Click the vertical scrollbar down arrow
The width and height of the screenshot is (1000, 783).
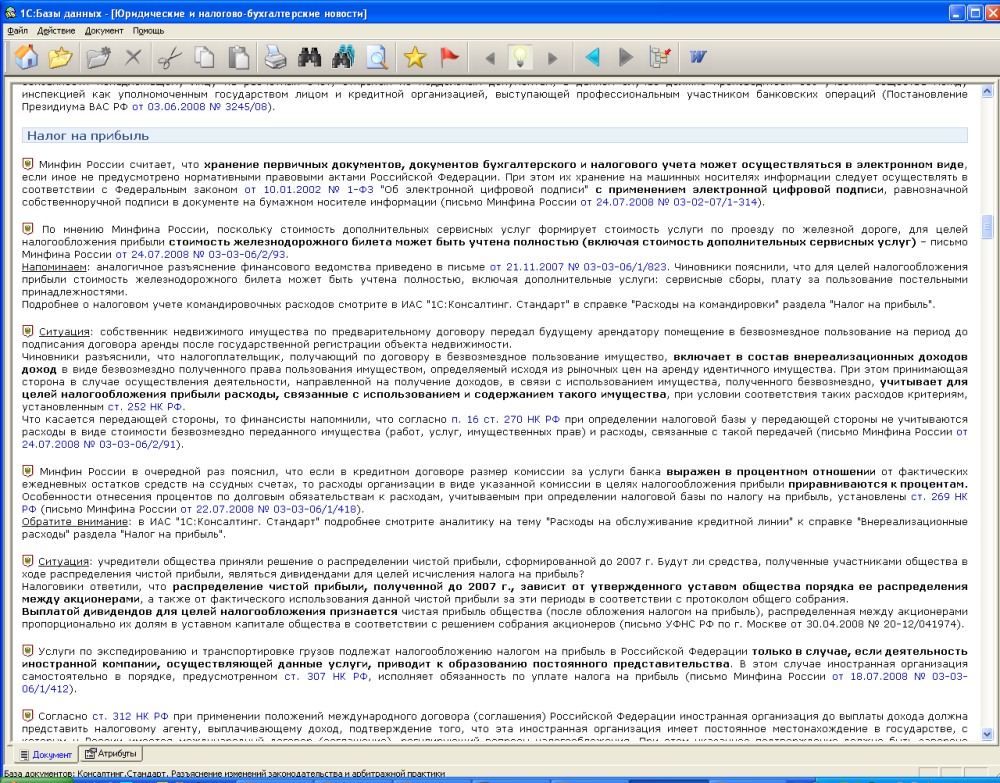[x=988, y=737]
